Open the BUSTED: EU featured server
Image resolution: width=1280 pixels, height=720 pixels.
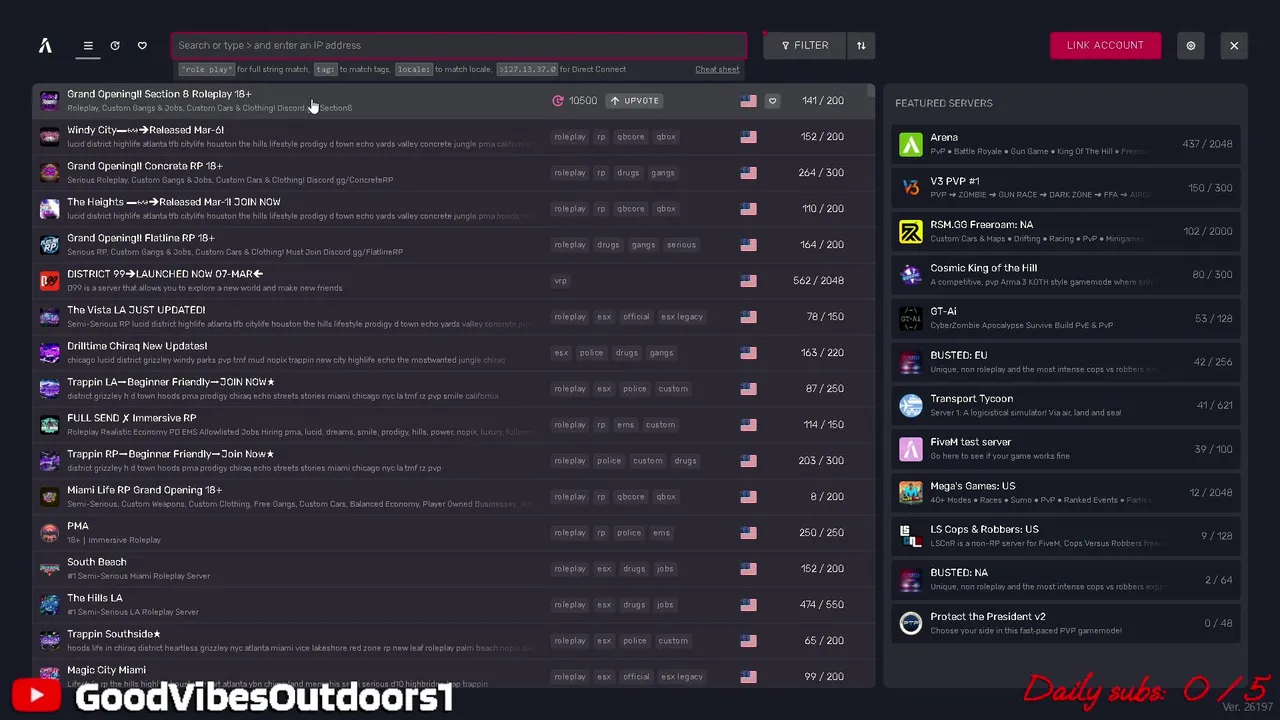click(x=1065, y=362)
